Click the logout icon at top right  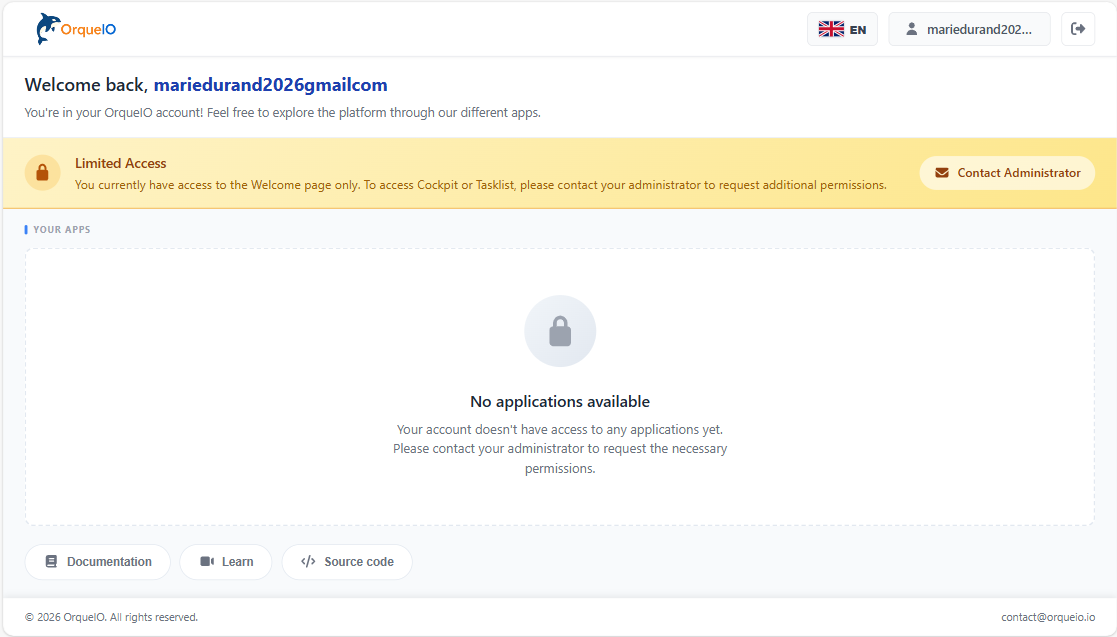point(1077,28)
